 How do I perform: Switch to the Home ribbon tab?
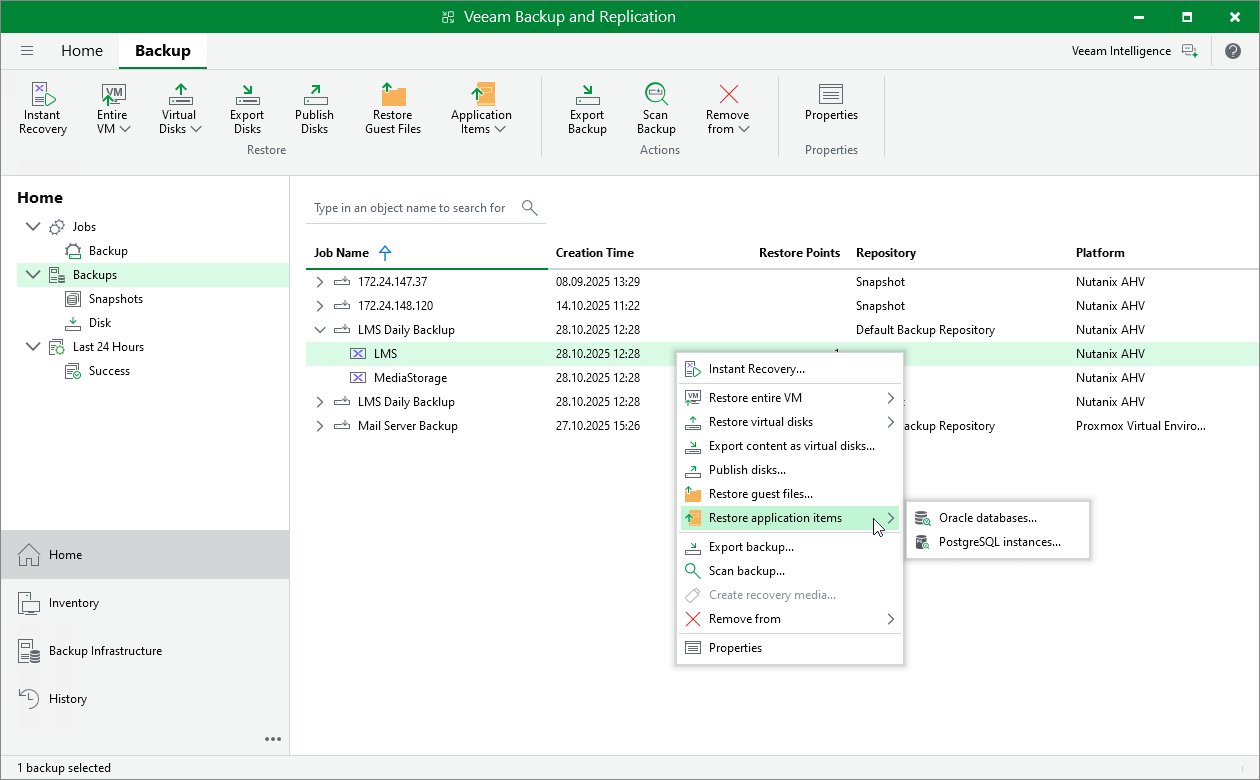[81, 51]
